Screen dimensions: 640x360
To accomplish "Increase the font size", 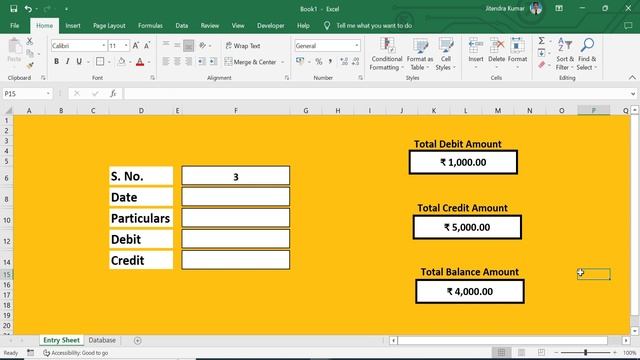I will coord(136,45).
